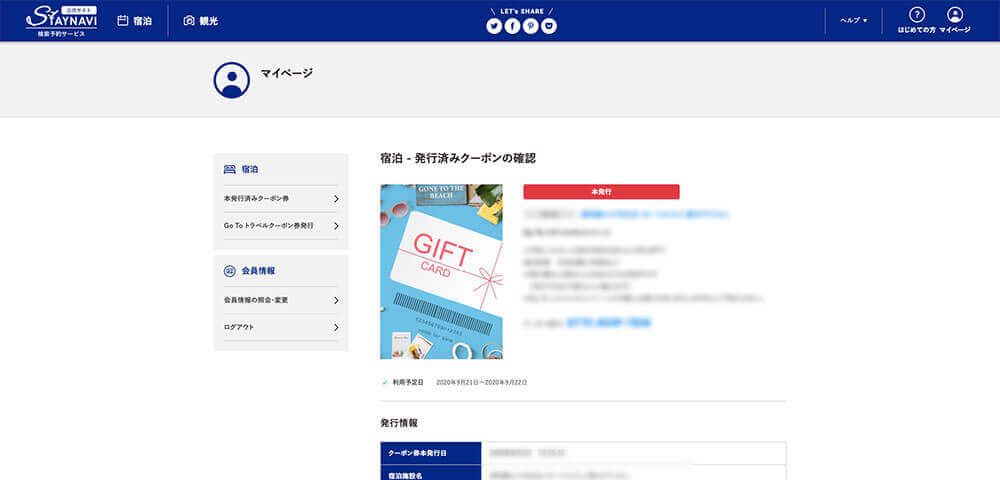Image resolution: width=1000 pixels, height=480 pixels.
Task: Click the bed icon beside 宿泊 heading
Action: [230, 170]
